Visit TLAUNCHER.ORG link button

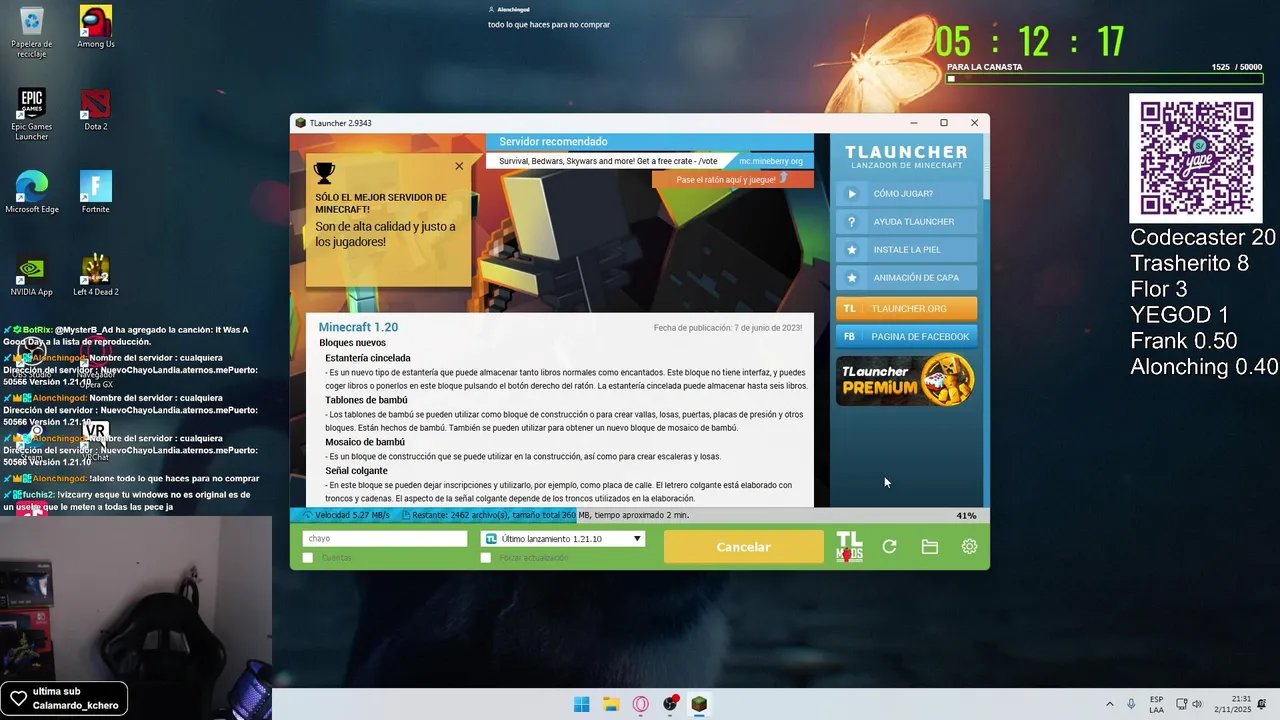906,309
